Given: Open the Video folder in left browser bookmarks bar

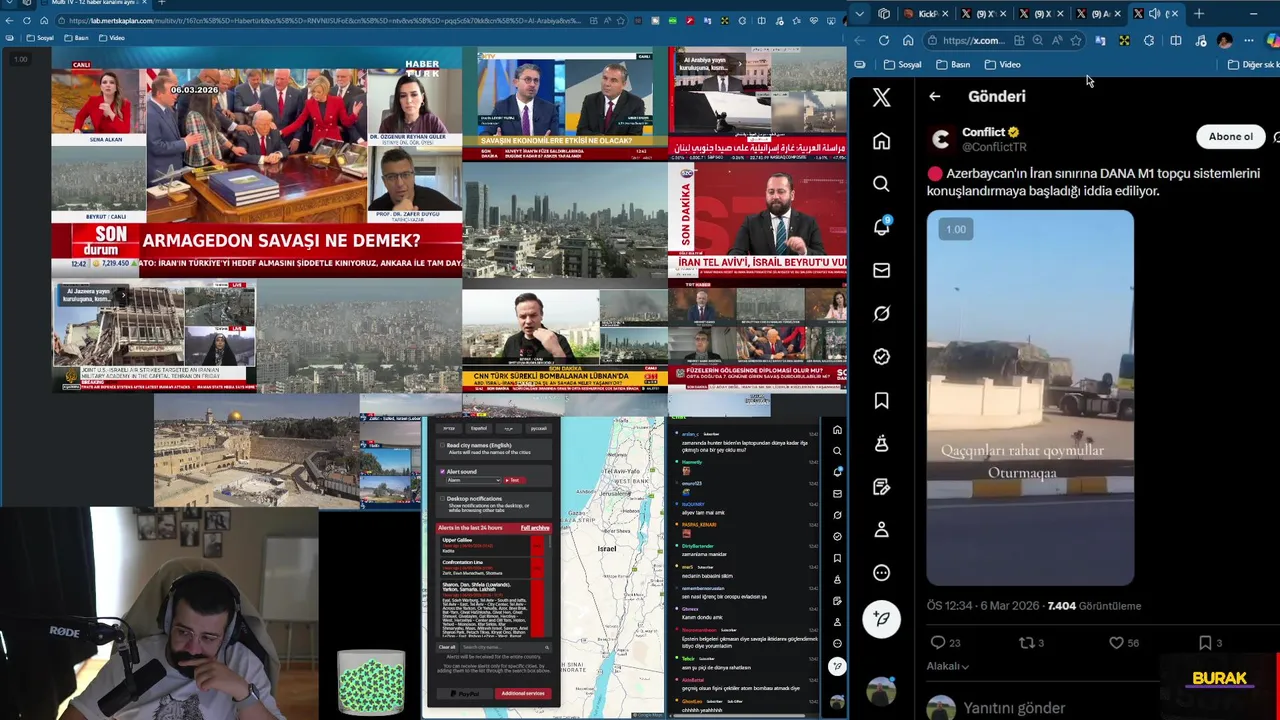Looking at the screenshot, I should click(x=110, y=38).
